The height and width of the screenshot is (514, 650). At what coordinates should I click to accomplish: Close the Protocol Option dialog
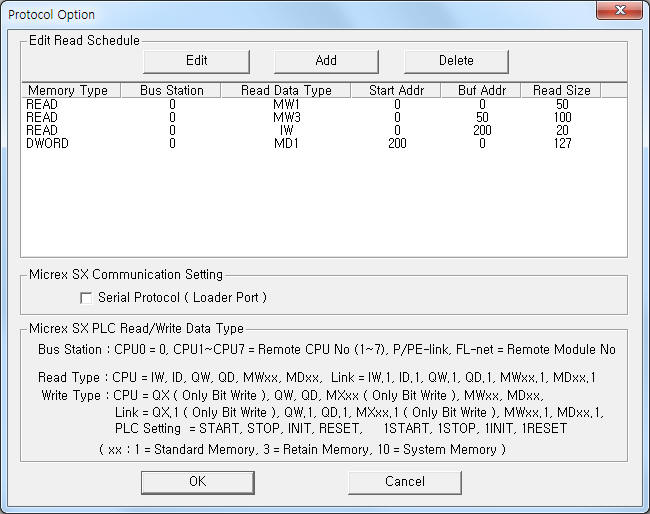[620, 10]
